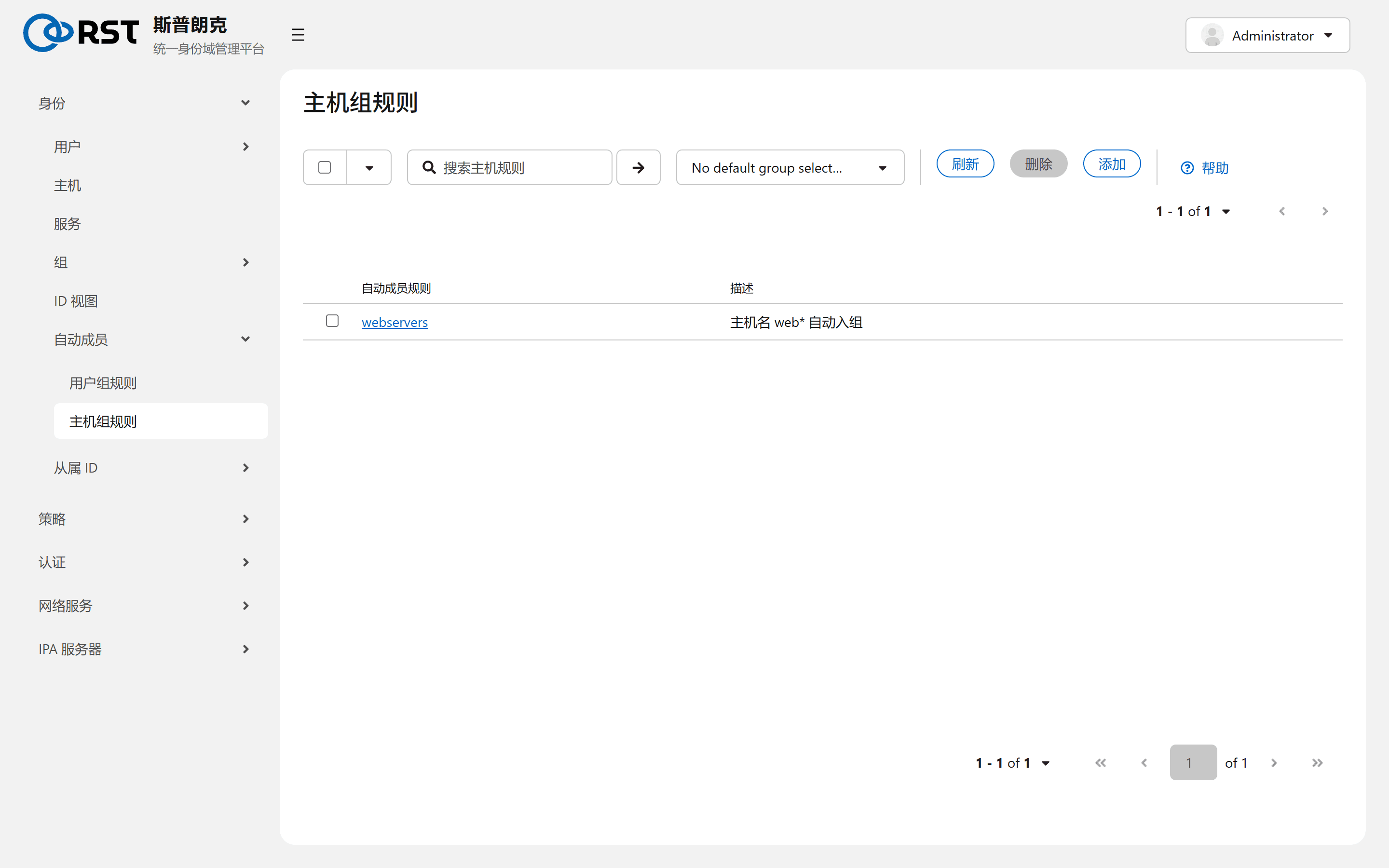Screen dimensions: 1389x868
Task: Open 主机 in the sidebar
Action: (x=68, y=186)
